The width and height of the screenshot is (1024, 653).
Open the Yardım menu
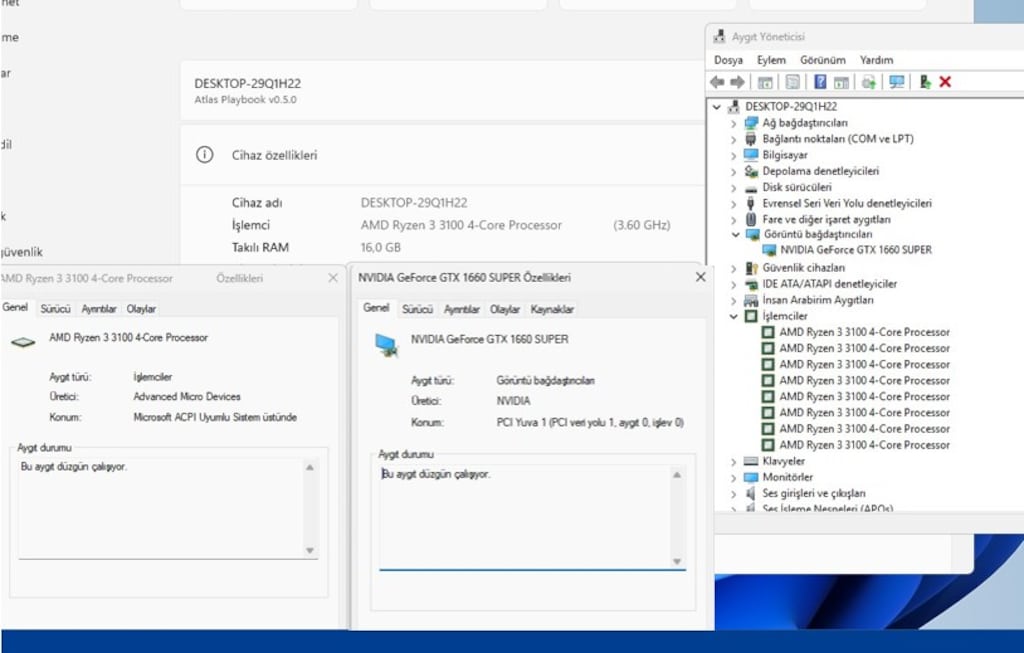click(x=876, y=59)
